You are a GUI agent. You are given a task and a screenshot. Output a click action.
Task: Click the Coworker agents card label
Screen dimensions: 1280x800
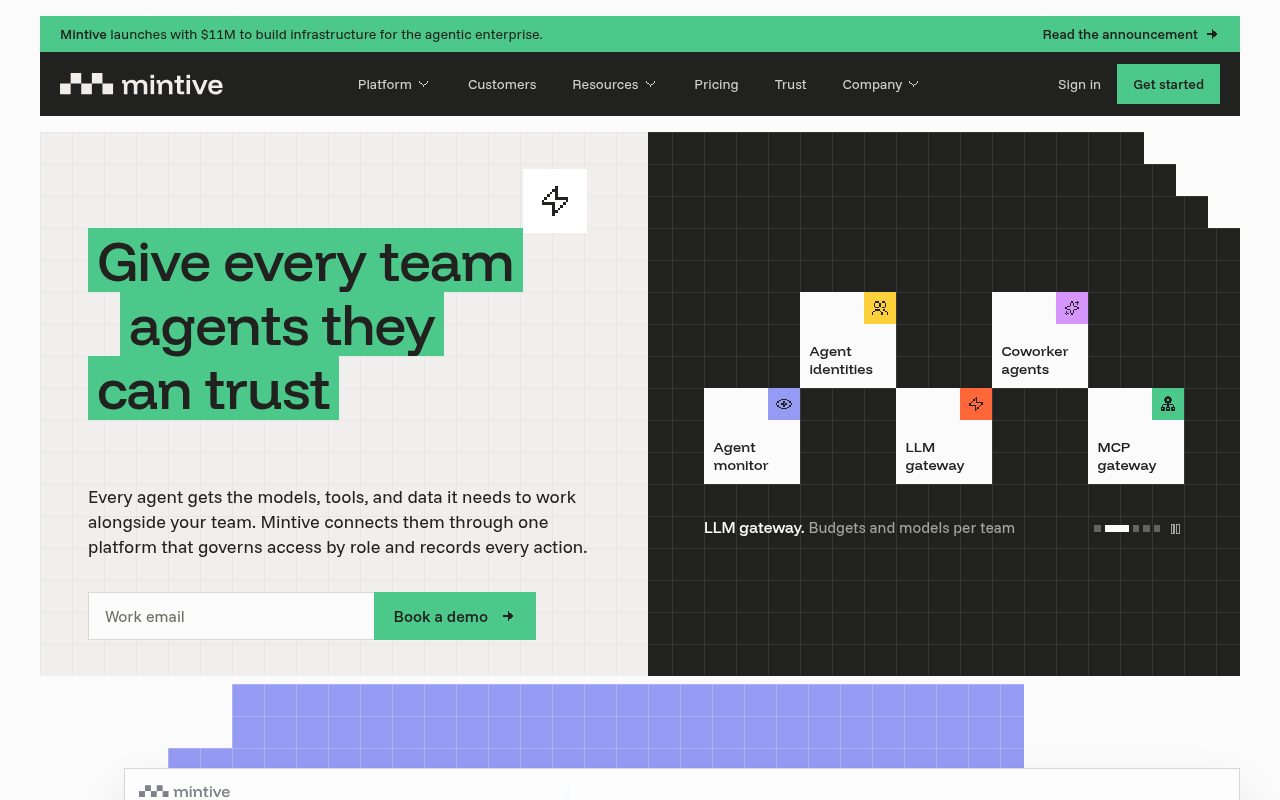pos(1035,360)
